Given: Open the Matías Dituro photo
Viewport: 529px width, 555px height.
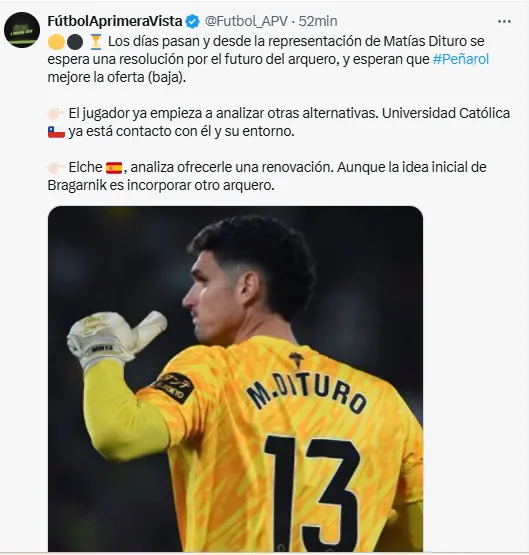Looking at the screenshot, I should (235, 378).
